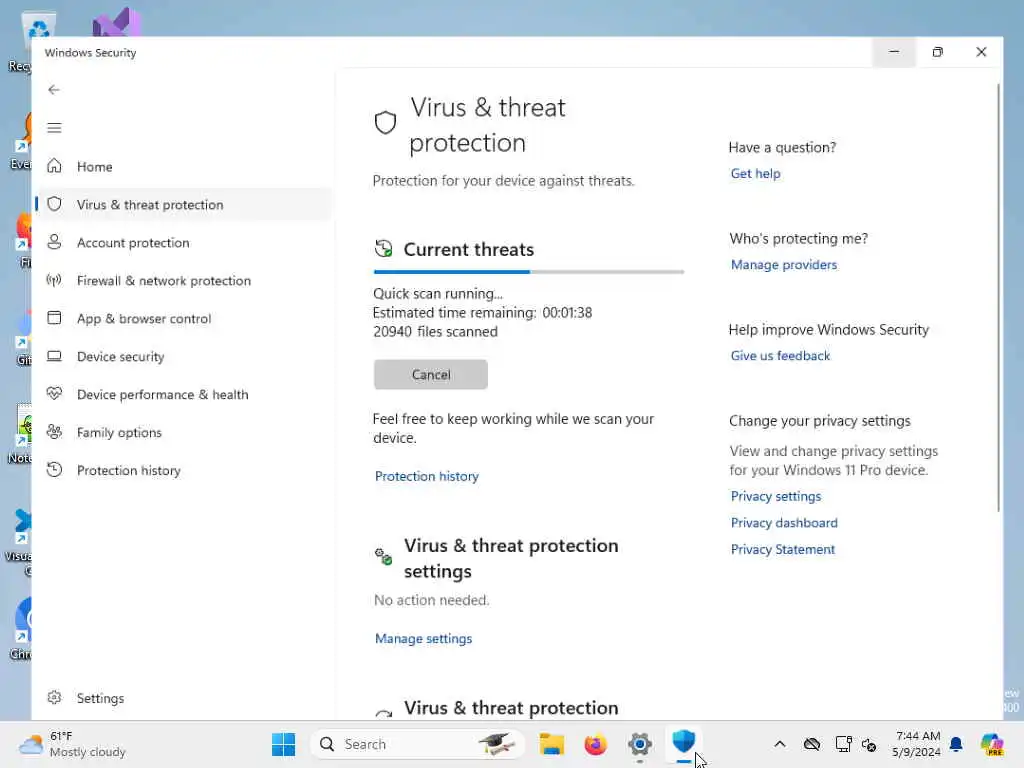Open Privacy dashboard link
The image size is (1024, 768).
click(784, 522)
